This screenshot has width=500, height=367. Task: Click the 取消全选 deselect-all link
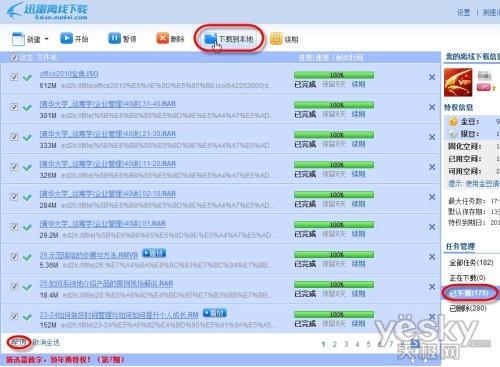(x=46, y=342)
